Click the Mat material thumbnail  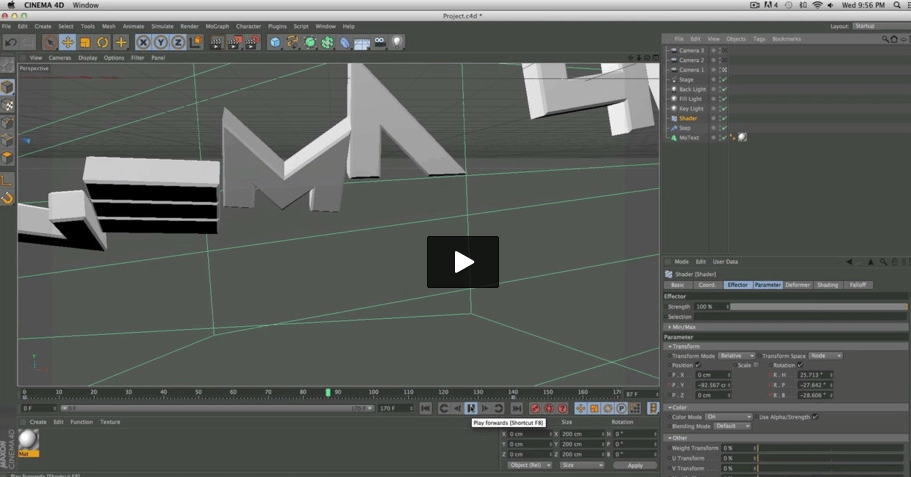(28, 443)
